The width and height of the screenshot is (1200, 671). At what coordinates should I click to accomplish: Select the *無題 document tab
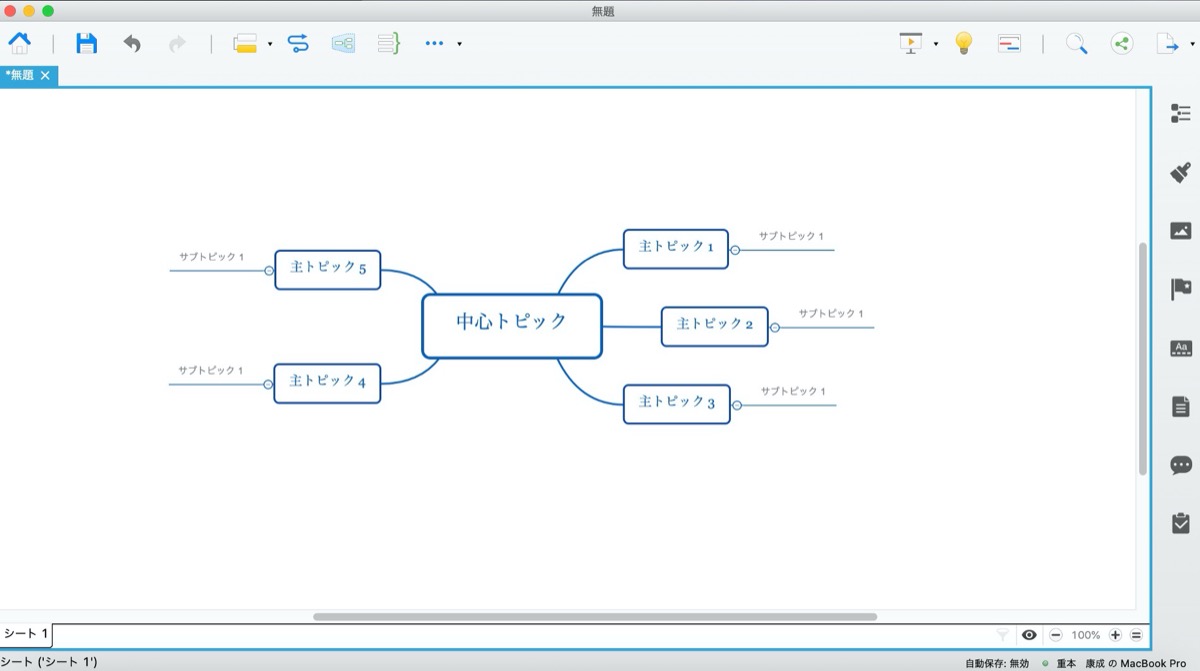tap(20, 75)
